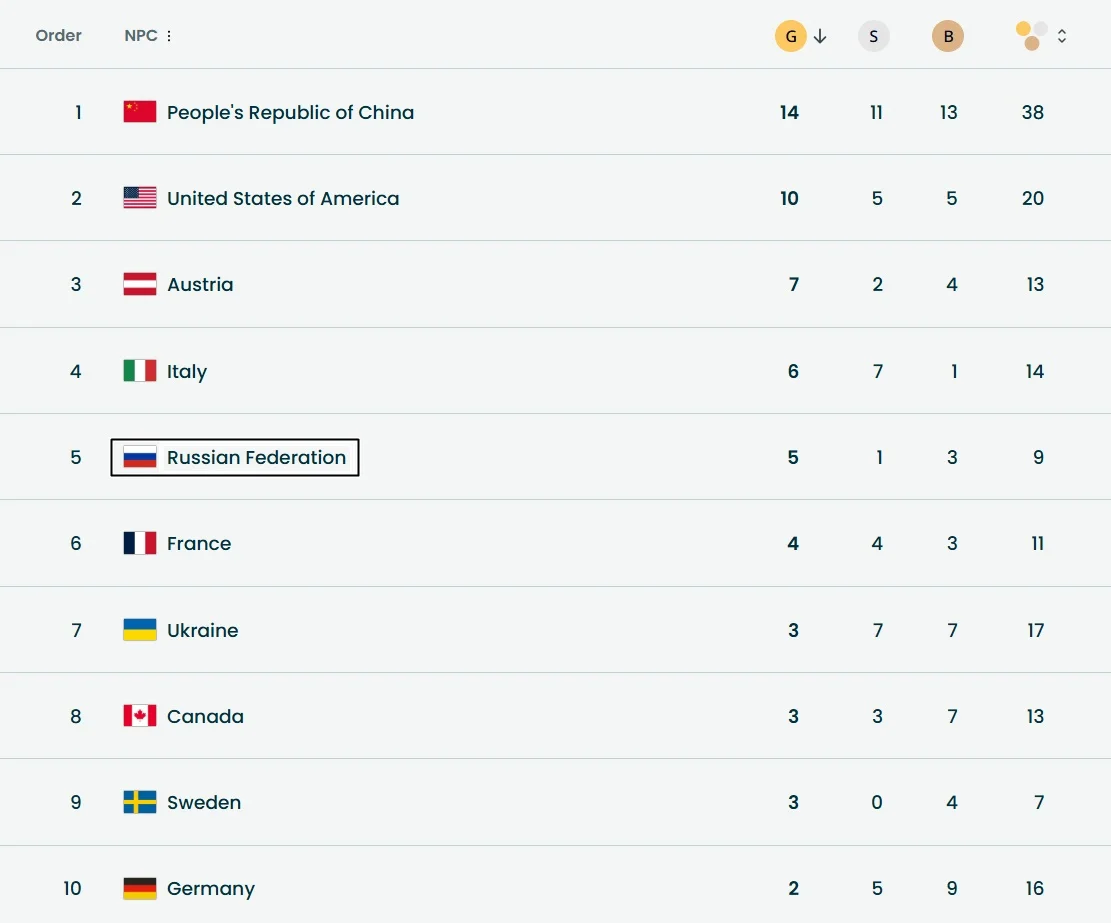Sort by gold medal column icon

point(790,37)
